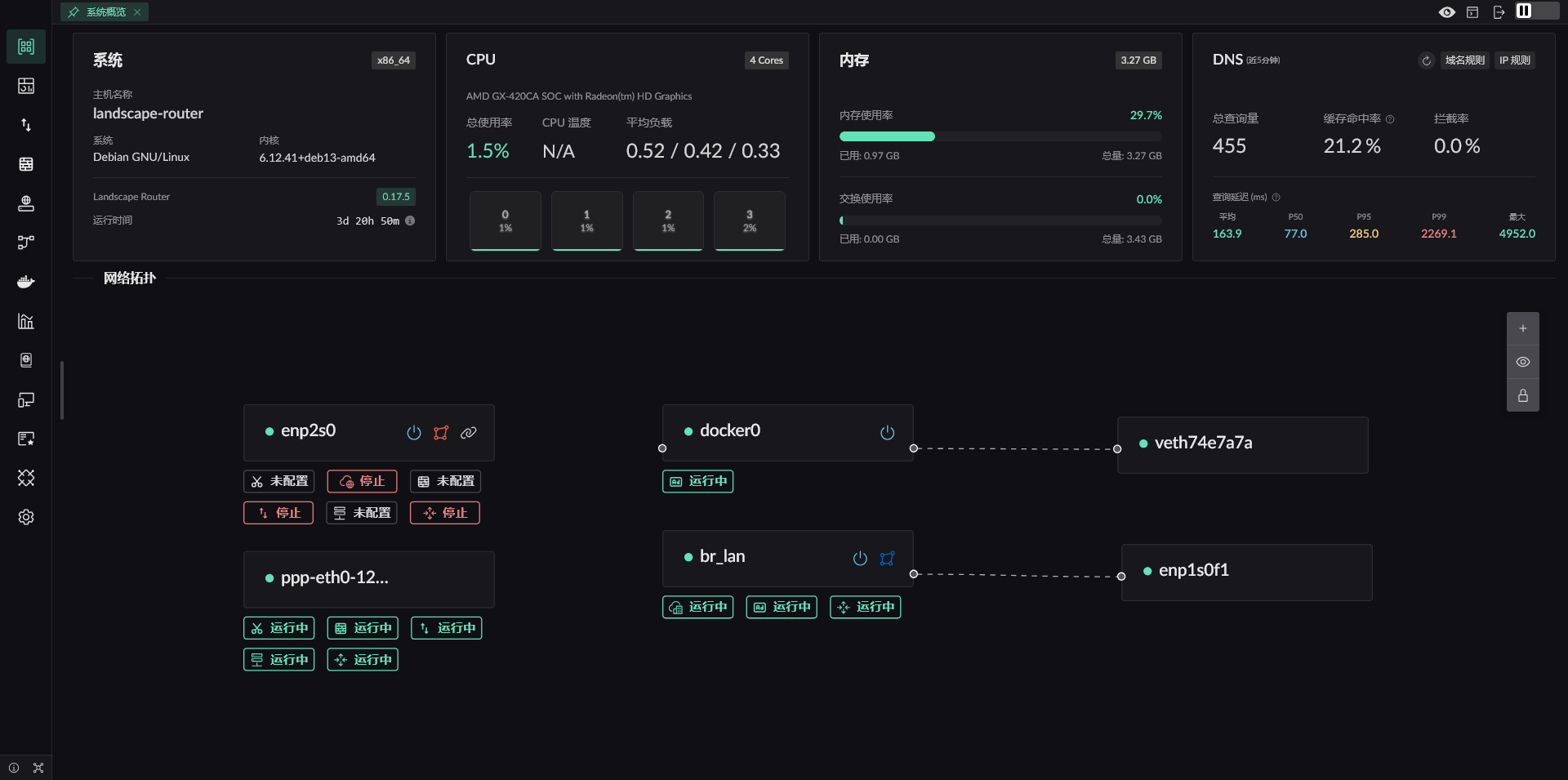The height and width of the screenshot is (780, 1568).
Task: Close the 系统概览 tab
Action: (x=137, y=12)
